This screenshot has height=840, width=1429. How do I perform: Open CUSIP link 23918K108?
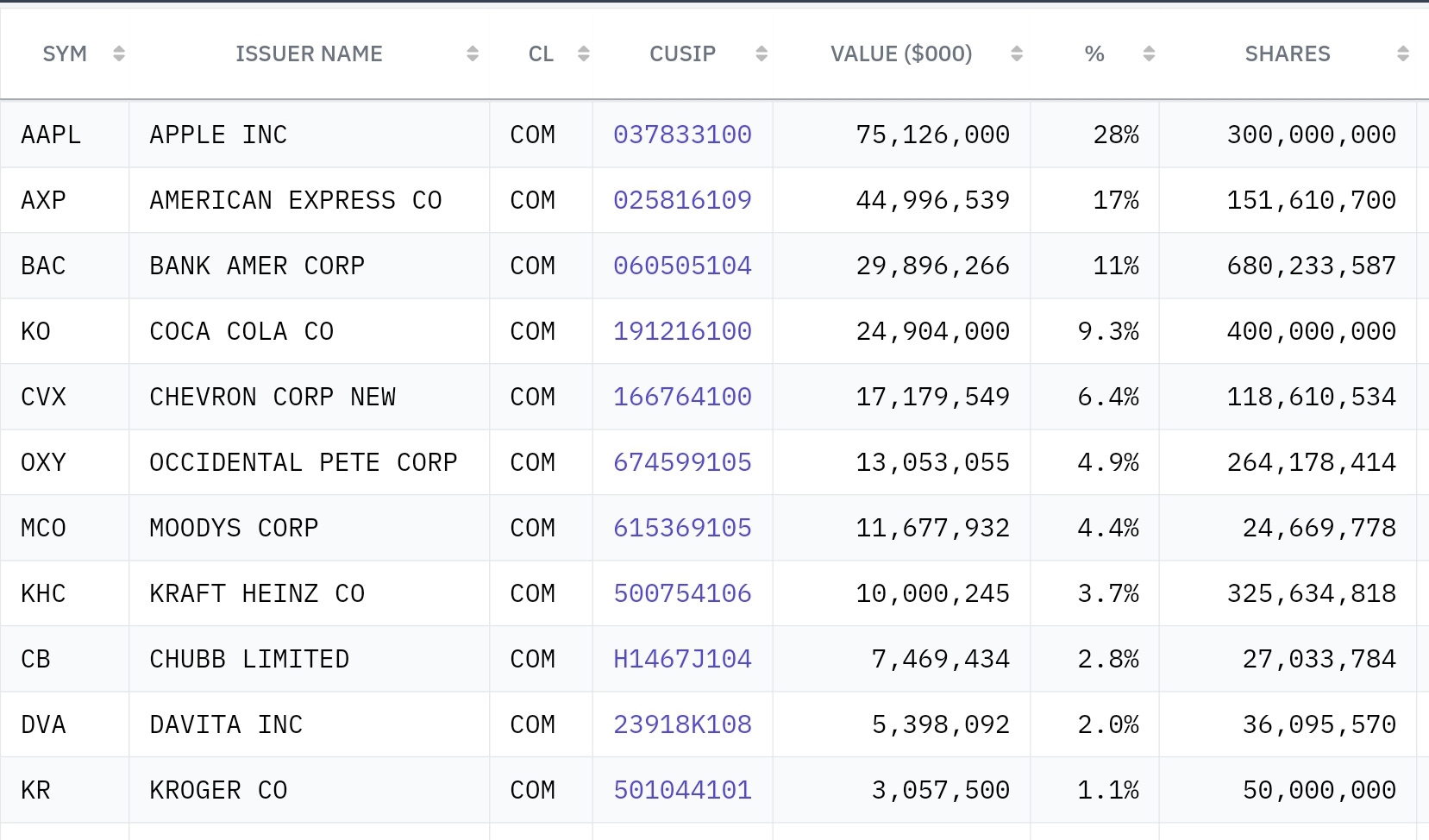(682, 724)
